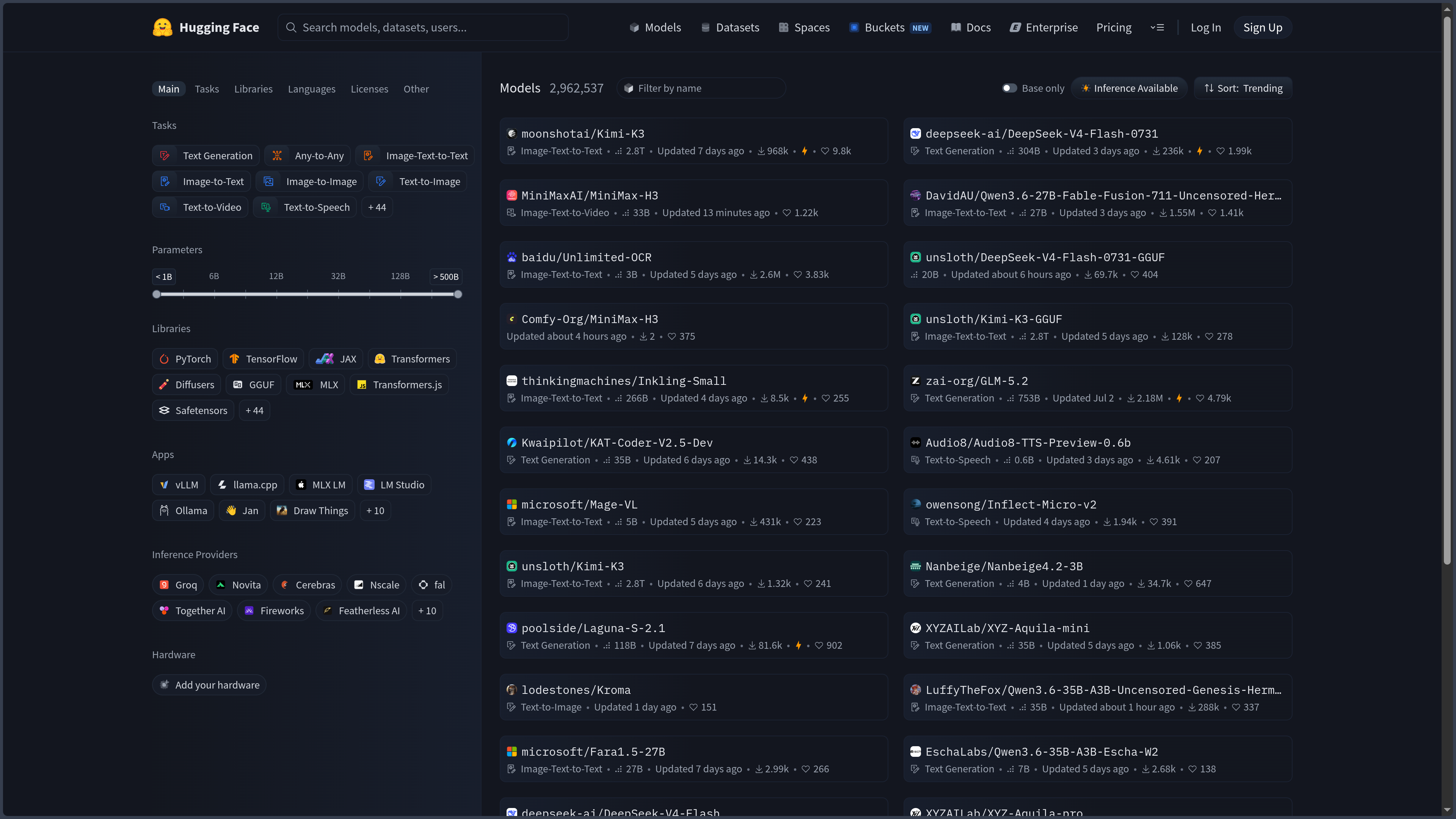Open the Pricing link
1456x819 pixels.
click(x=1114, y=27)
